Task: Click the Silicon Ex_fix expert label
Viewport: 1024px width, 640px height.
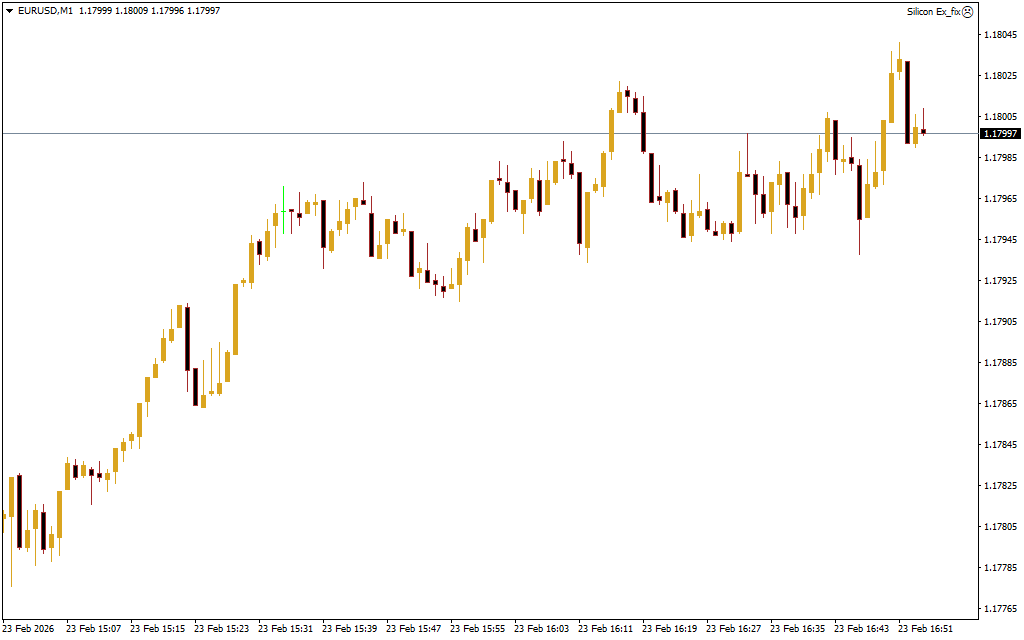Action: [932, 11]
